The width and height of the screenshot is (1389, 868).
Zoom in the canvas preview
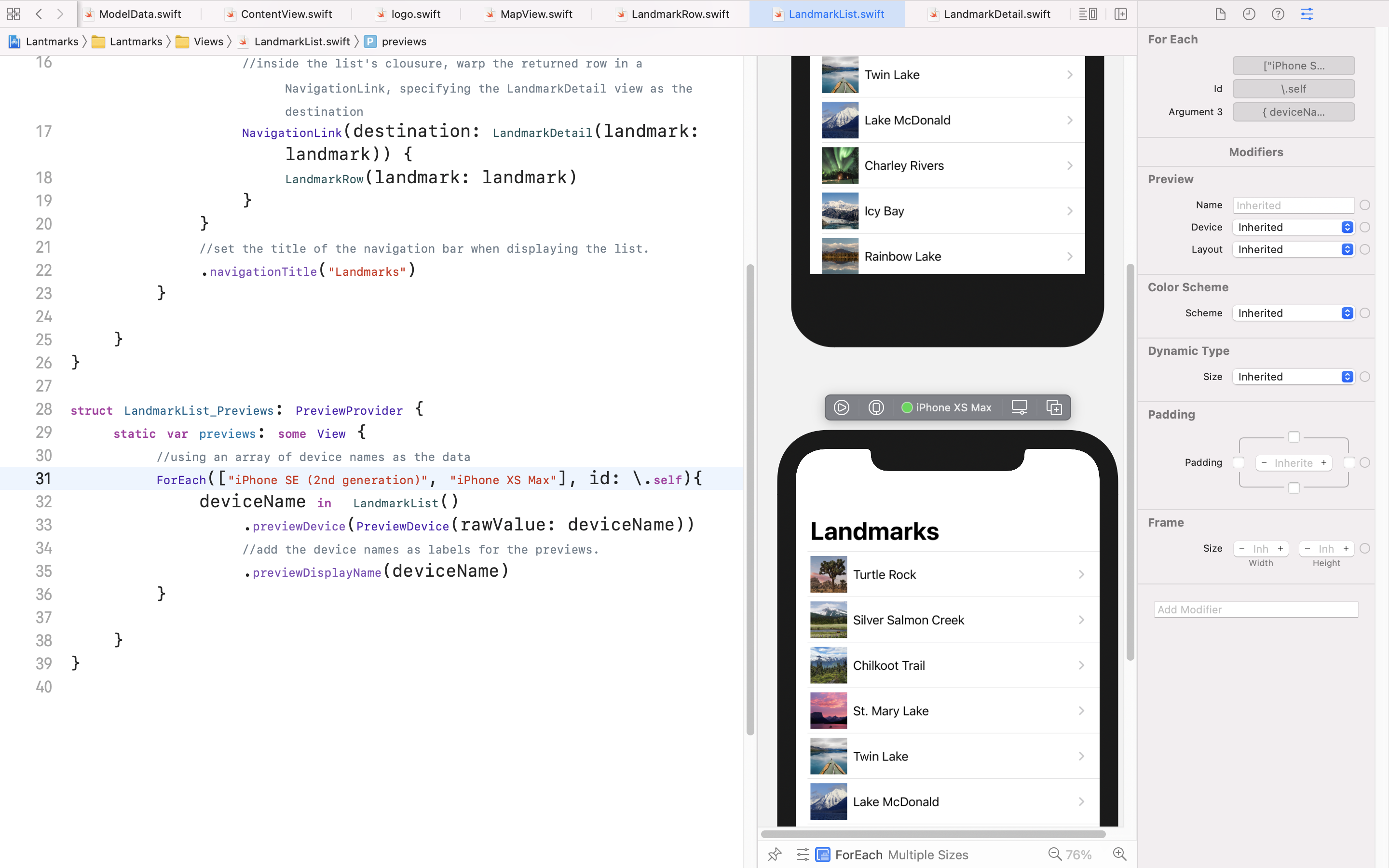1119,854
